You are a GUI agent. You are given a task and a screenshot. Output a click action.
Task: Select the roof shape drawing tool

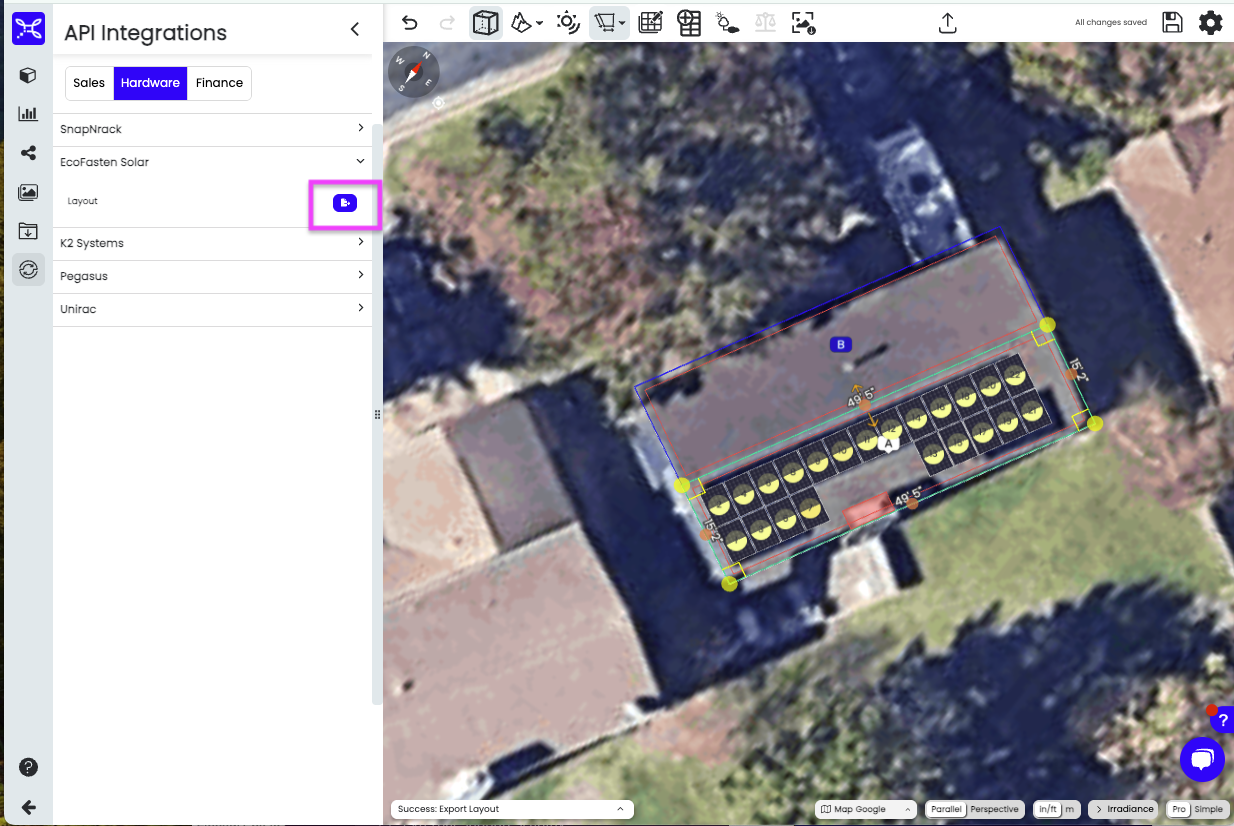click(x=521, y=22)
